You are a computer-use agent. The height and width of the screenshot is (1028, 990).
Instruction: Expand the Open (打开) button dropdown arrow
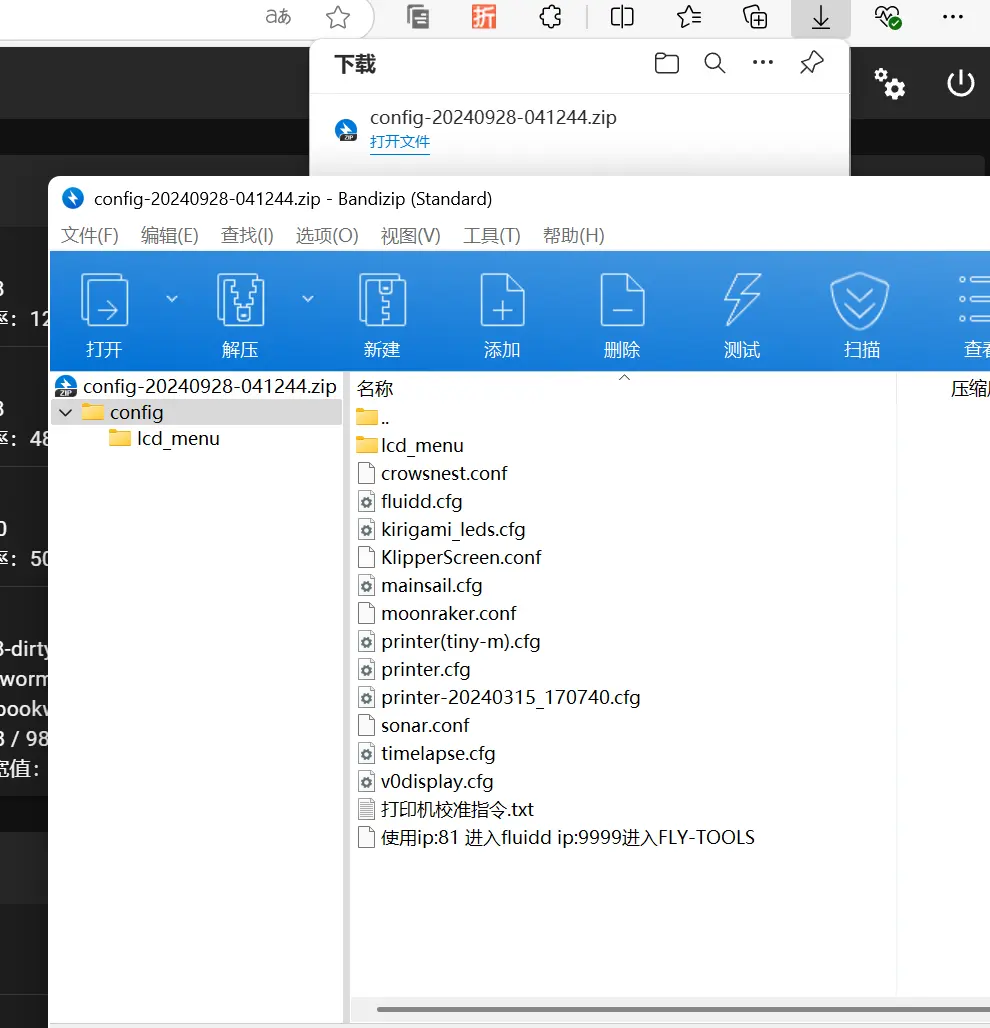172,299
